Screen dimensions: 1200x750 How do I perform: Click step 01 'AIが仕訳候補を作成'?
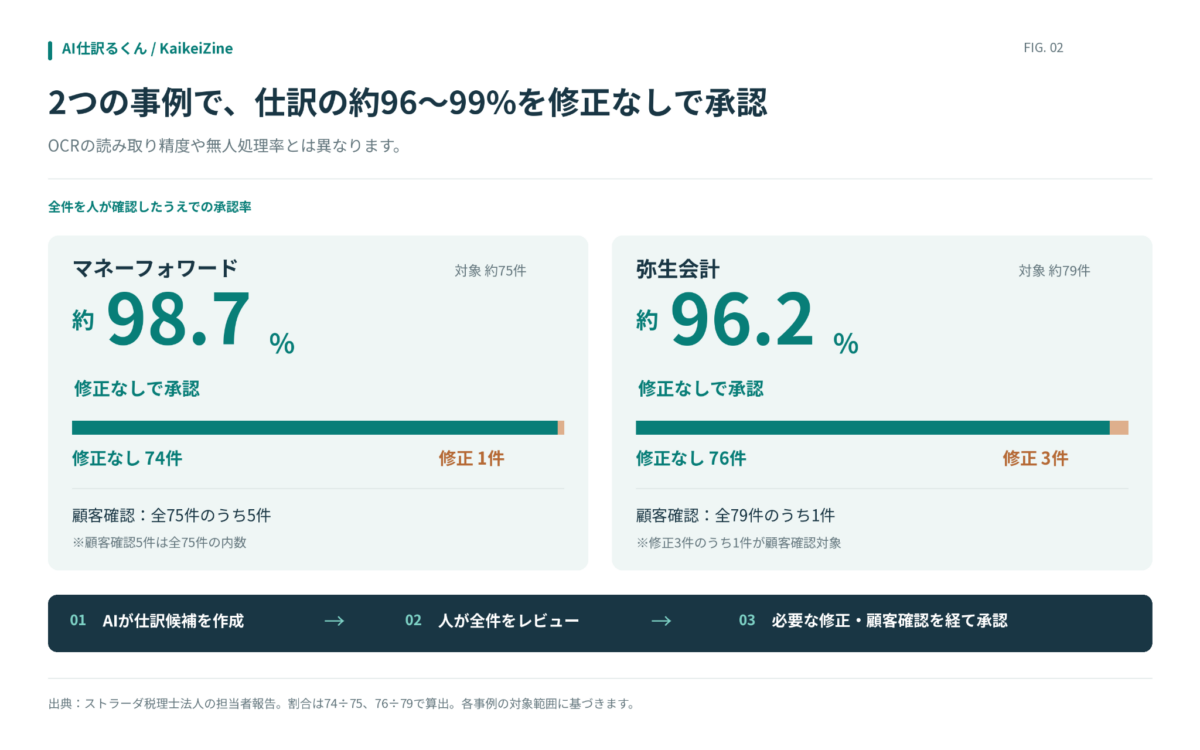click(x=173, y=621)
